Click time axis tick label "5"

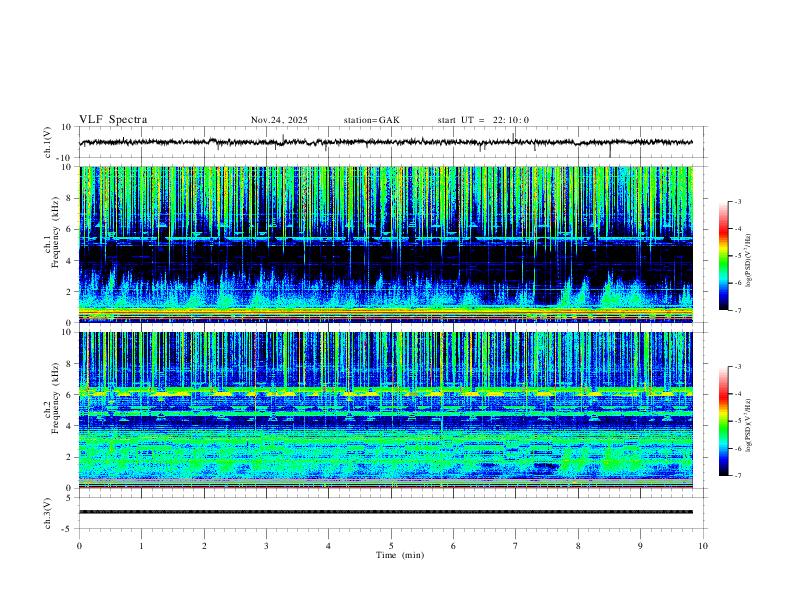pyautogui.click(x=391, y=546)
